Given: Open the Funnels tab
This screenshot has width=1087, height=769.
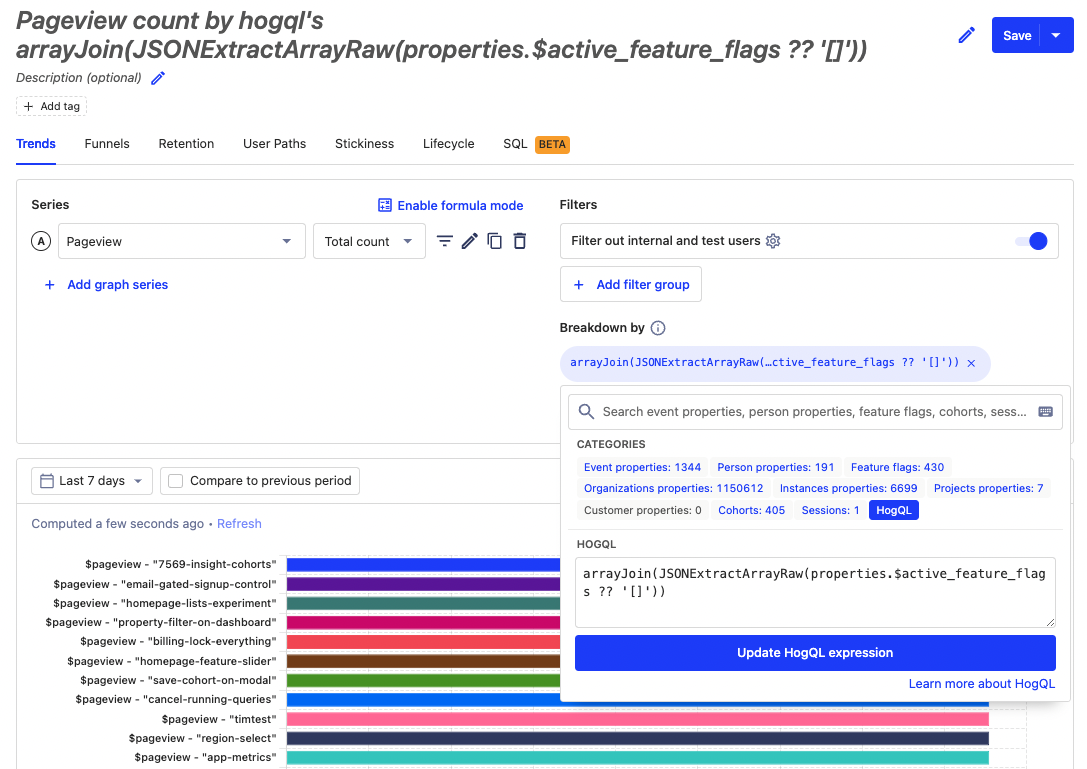Looking at the screenshot, I should point(107,144).
